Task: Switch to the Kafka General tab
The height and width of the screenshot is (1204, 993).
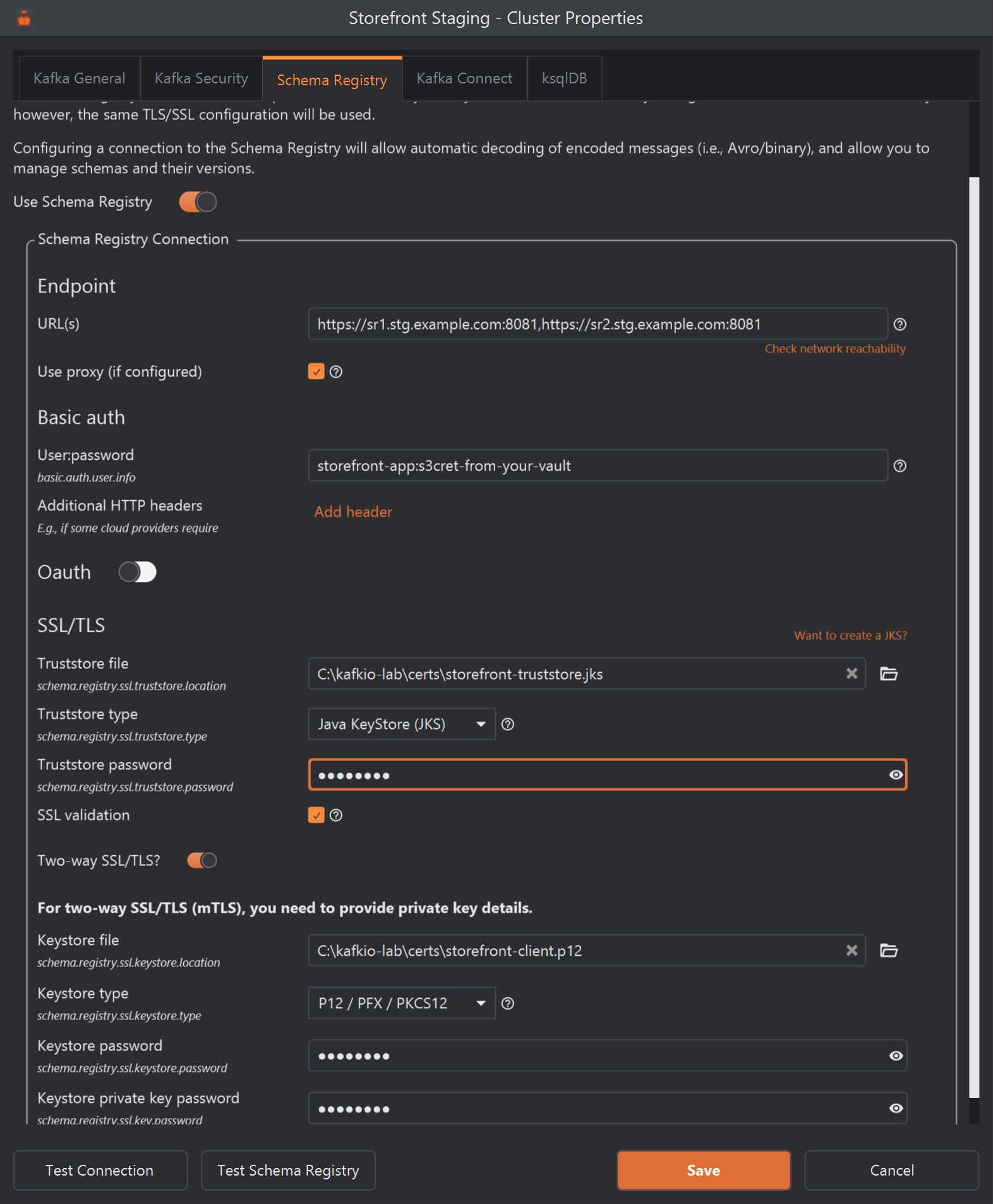Action: (x=80, y=78)
